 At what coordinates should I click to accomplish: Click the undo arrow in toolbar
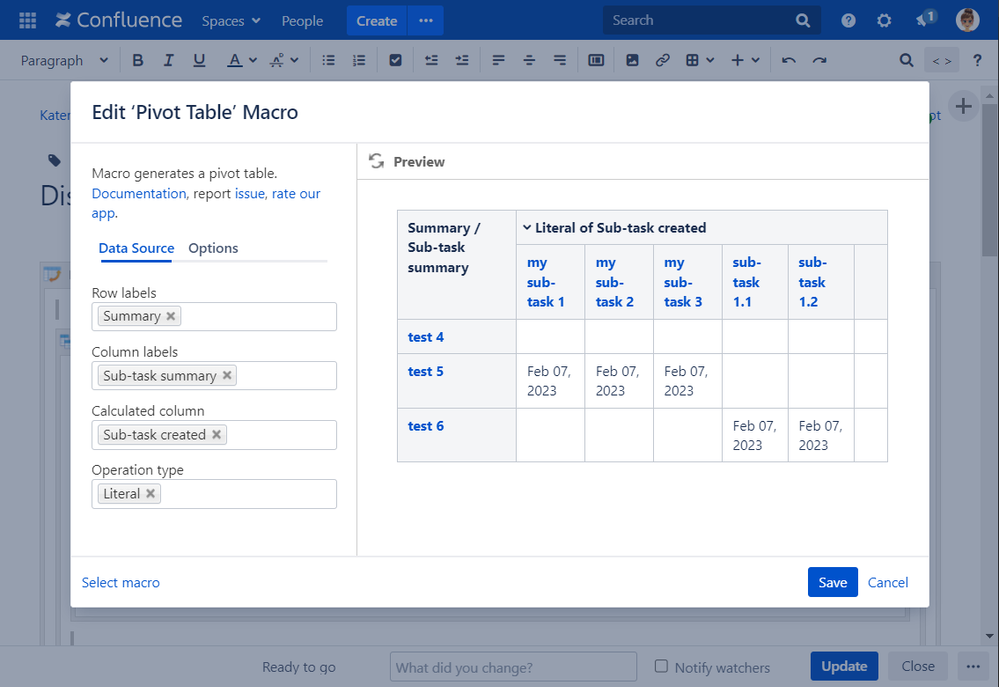coord(789,61)
